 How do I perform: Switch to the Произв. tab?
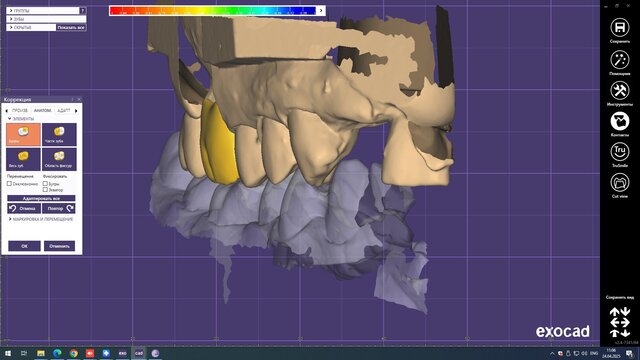pyautogui.click(x=20, y=111)
